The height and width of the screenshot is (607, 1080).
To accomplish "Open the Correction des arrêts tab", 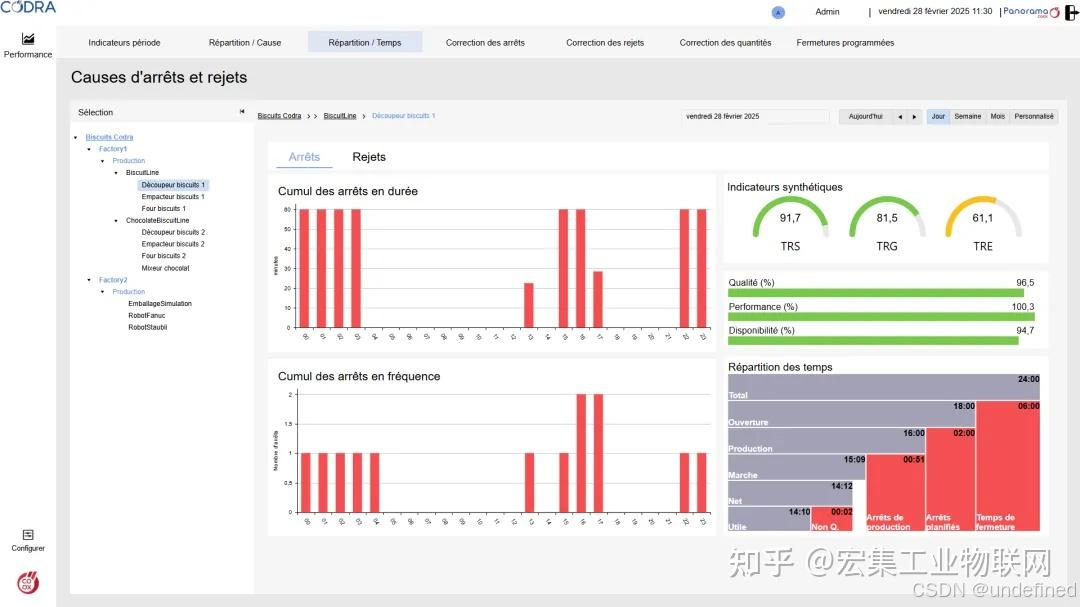I will click(x=485, y=43).
